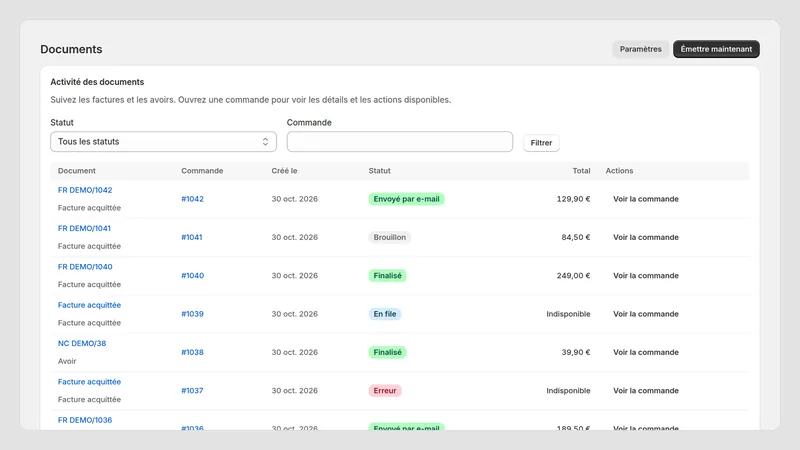This screenshot has width=800, height=450.
Task: Click the Actions column header
Action: point(619,171)
